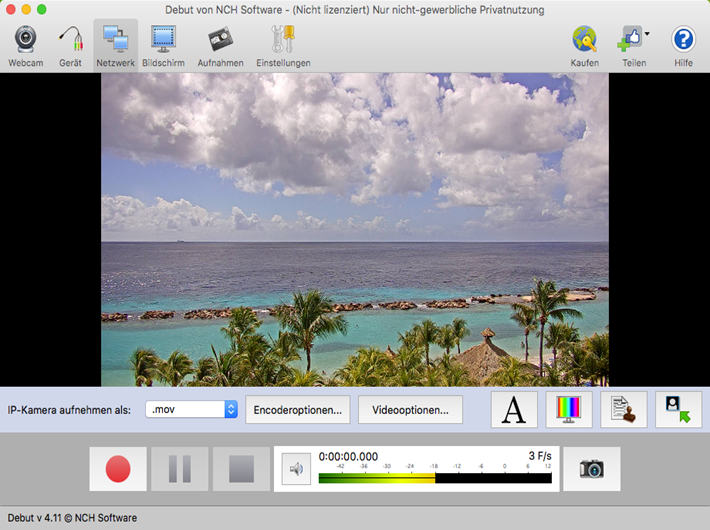The image size is (710, 530).
Task: Click the pause recording button
Action: point(180,469)
